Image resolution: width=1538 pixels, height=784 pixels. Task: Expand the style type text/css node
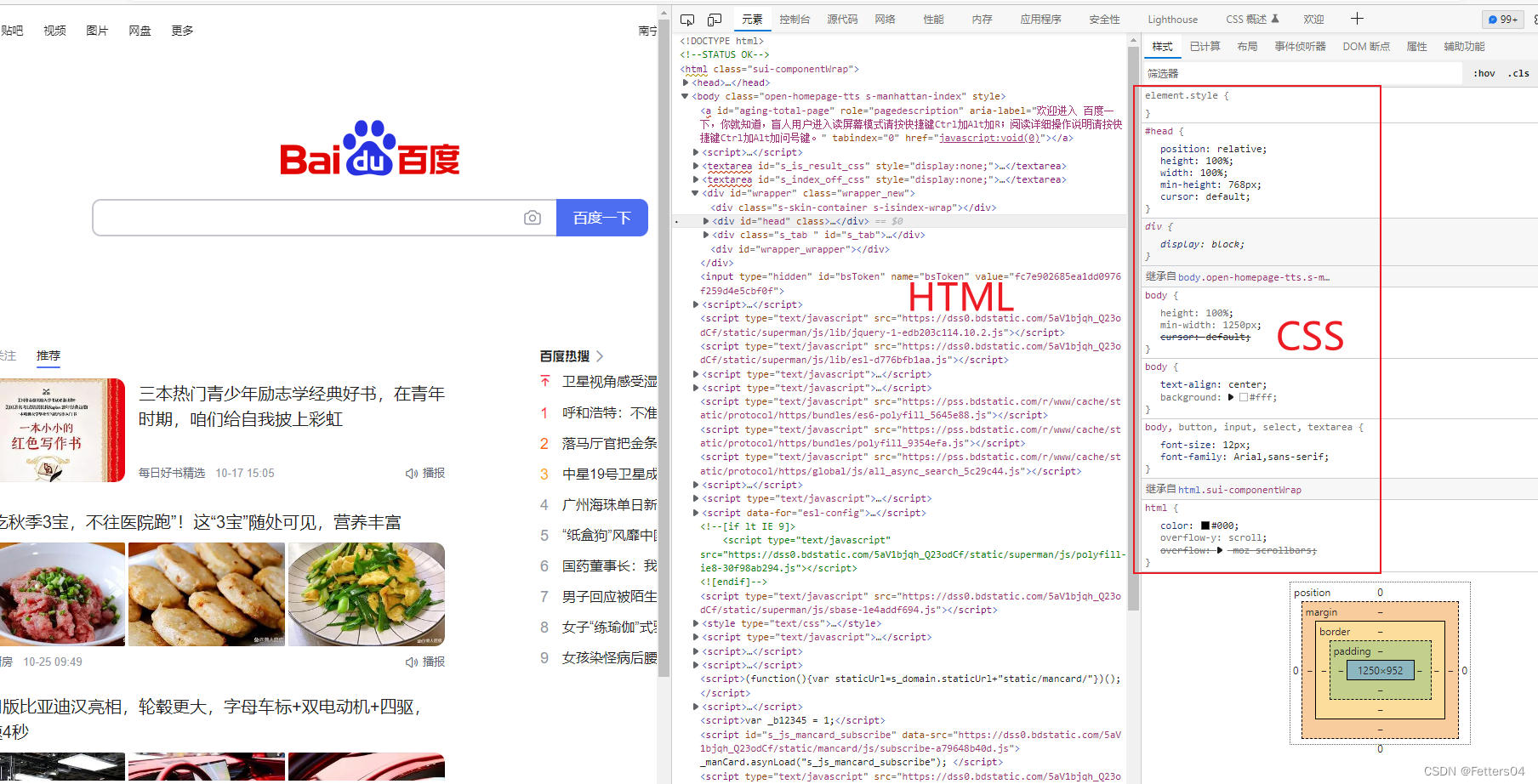click(696, 623)
